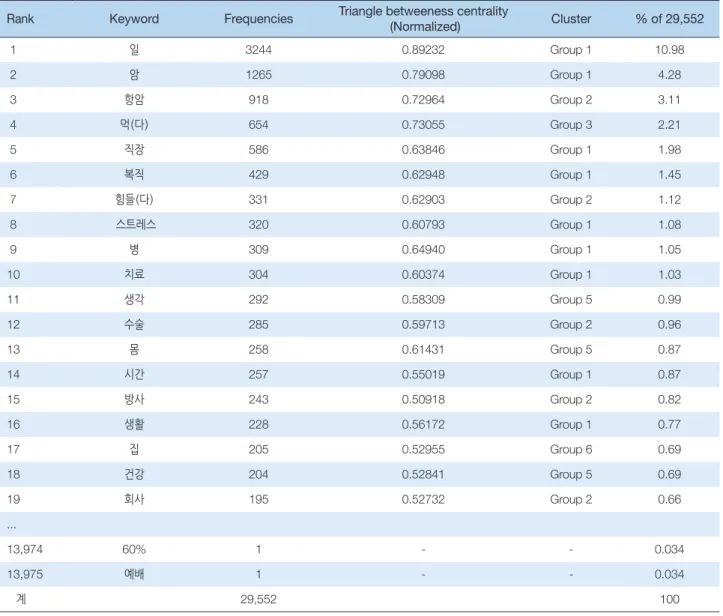
Task: Select frequency value 1265
Action: click(x=258, y=75)
